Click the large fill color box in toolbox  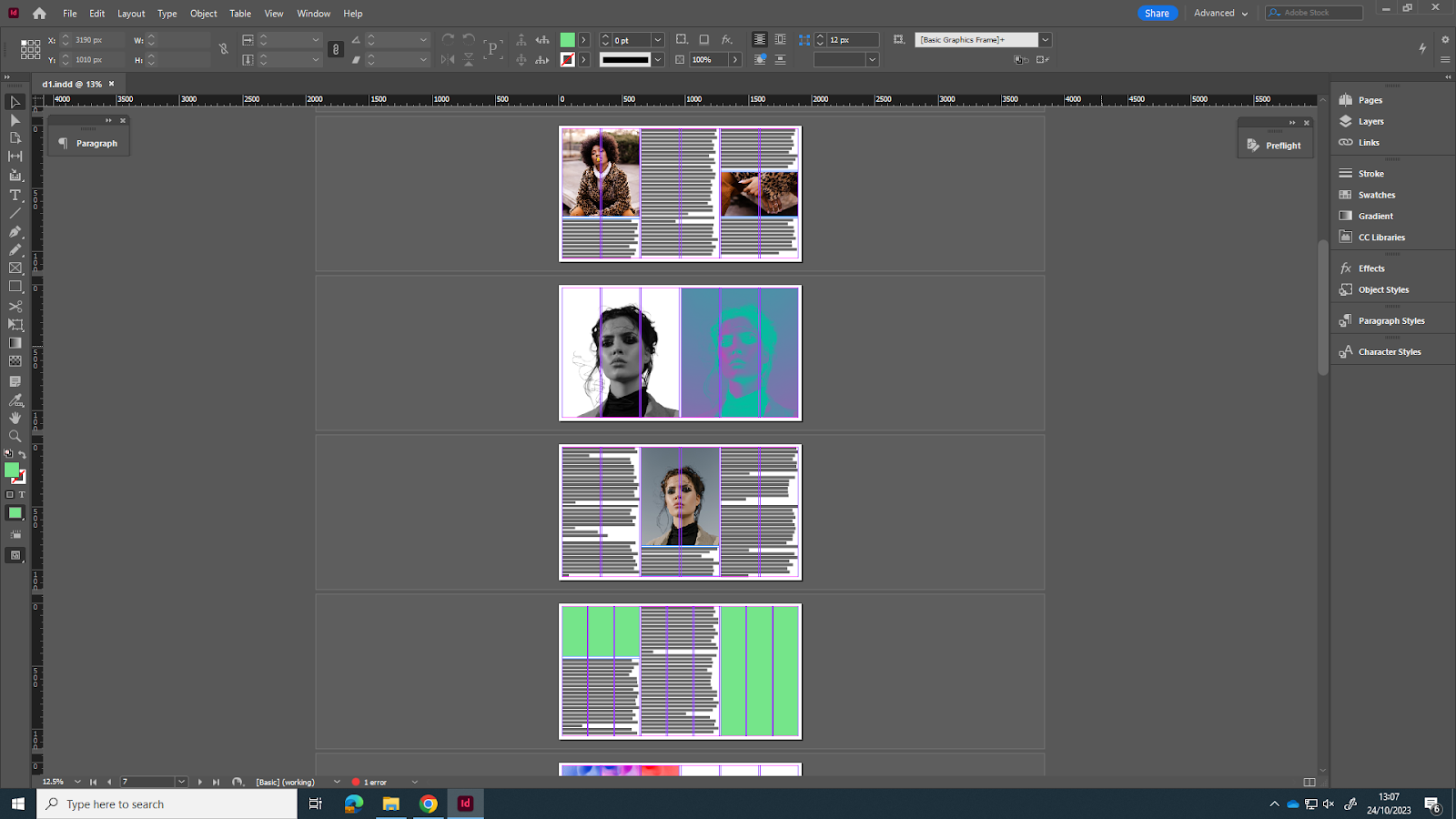click(12, 470)
